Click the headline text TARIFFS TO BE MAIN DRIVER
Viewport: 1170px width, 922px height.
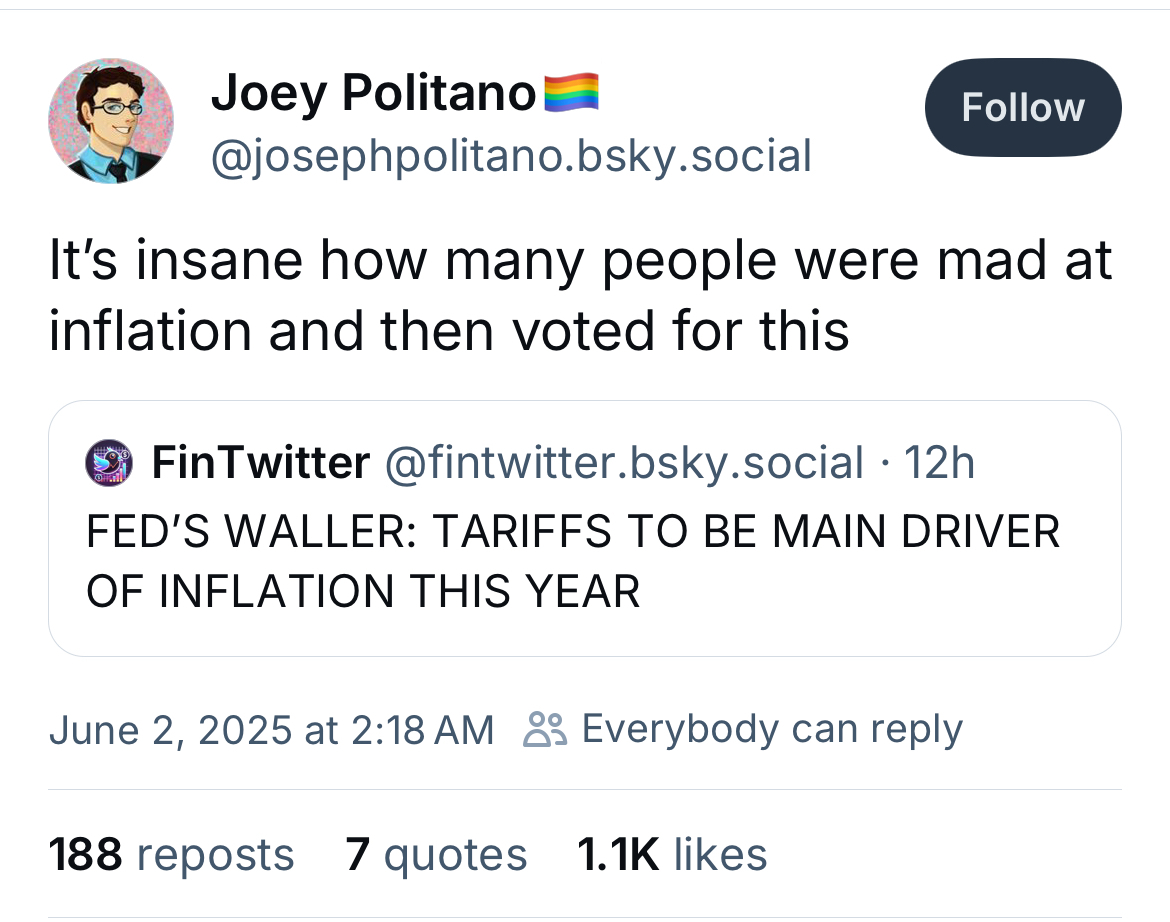(745, 531)
